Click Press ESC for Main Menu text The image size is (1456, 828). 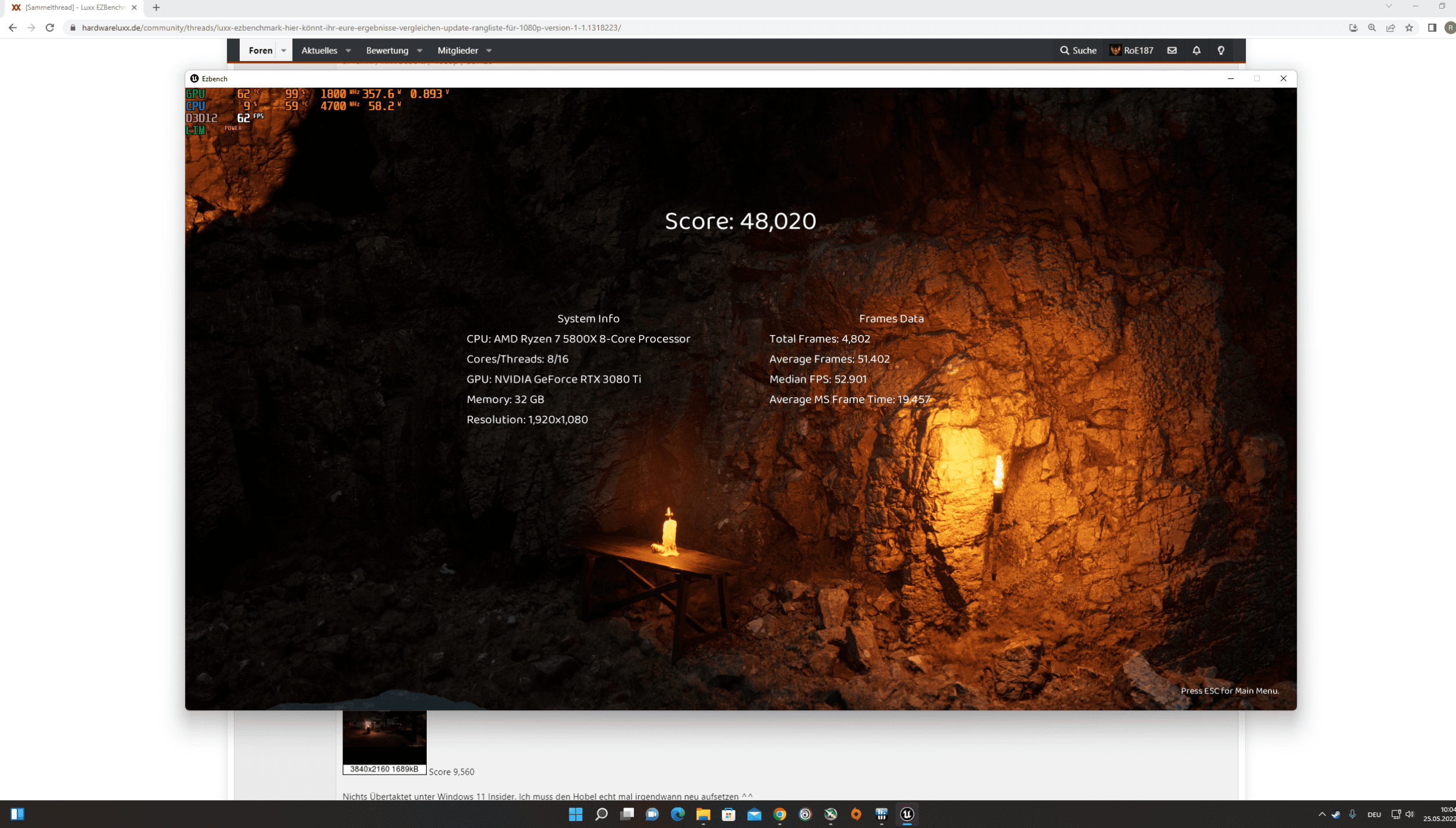click(1230, 690)
